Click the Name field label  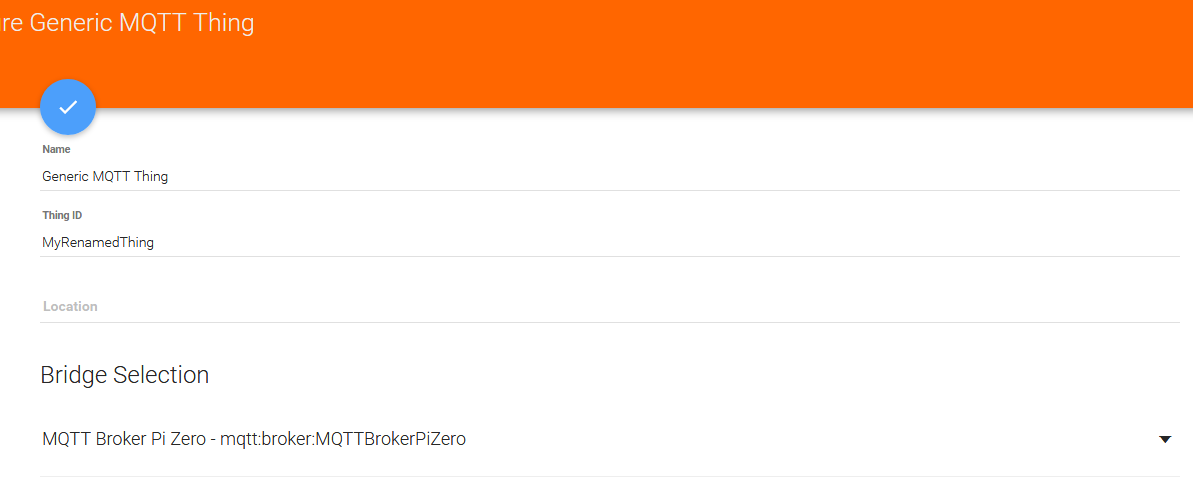click(56, 149)
